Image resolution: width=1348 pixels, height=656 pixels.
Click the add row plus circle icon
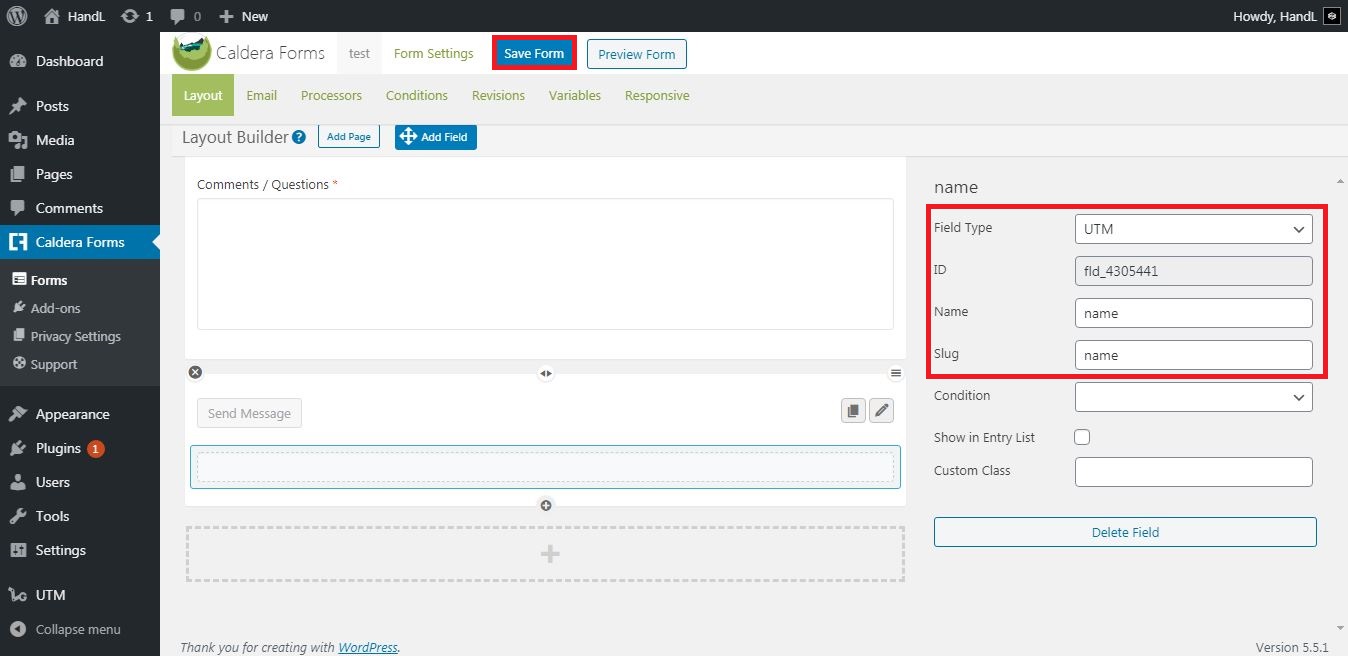[x=546, y=505]
